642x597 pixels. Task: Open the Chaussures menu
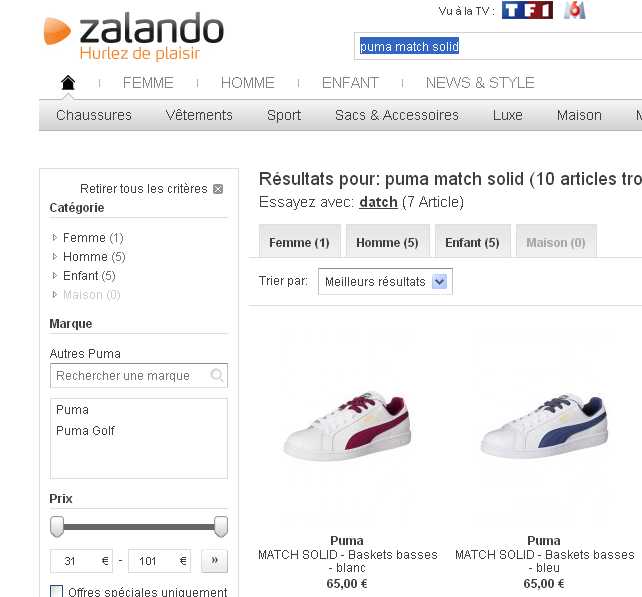94,115
